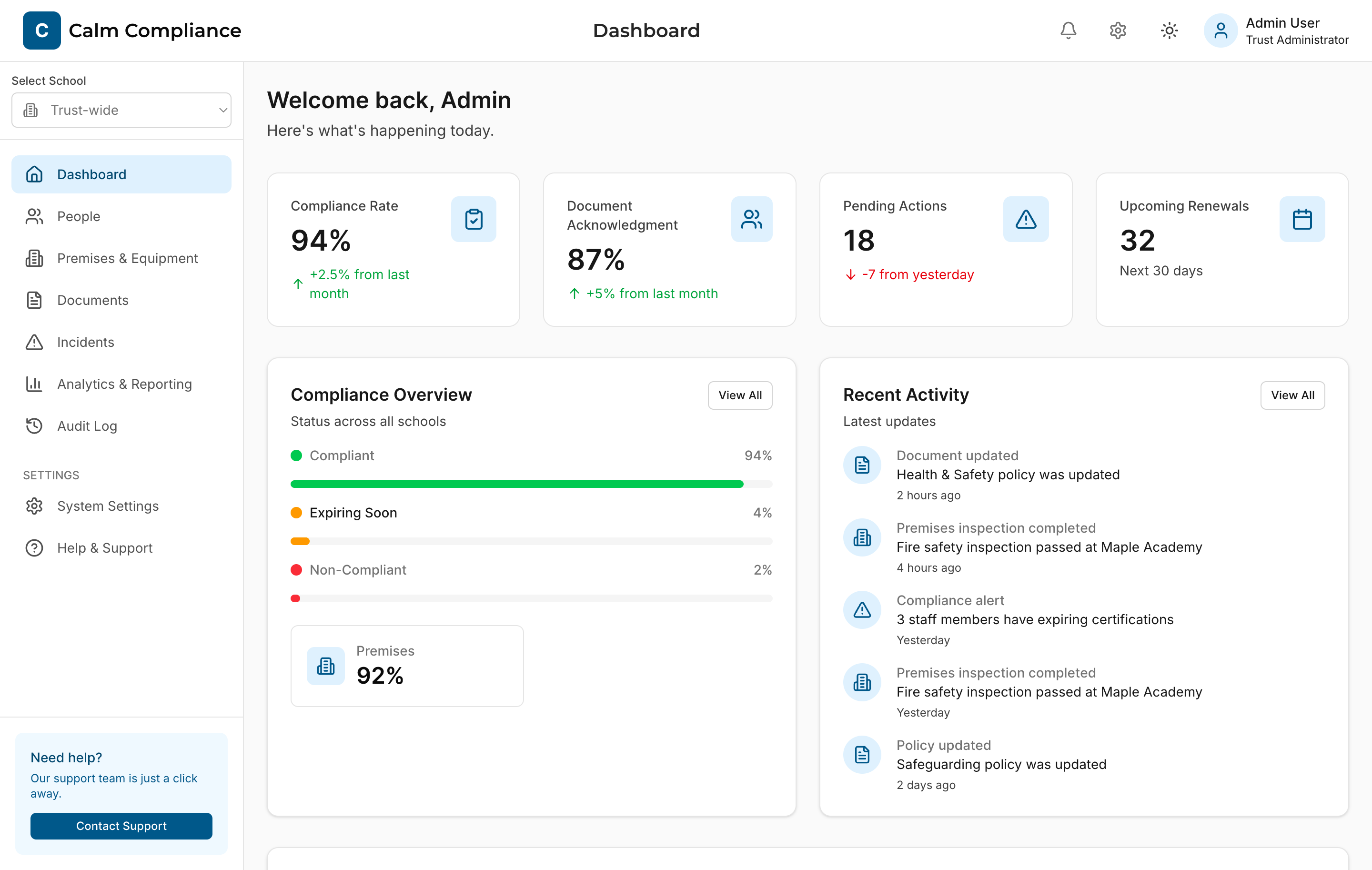Click the Health & Safety activity document icon
The height and width of the screenshot is (870, 1372).
click(862, 465)
